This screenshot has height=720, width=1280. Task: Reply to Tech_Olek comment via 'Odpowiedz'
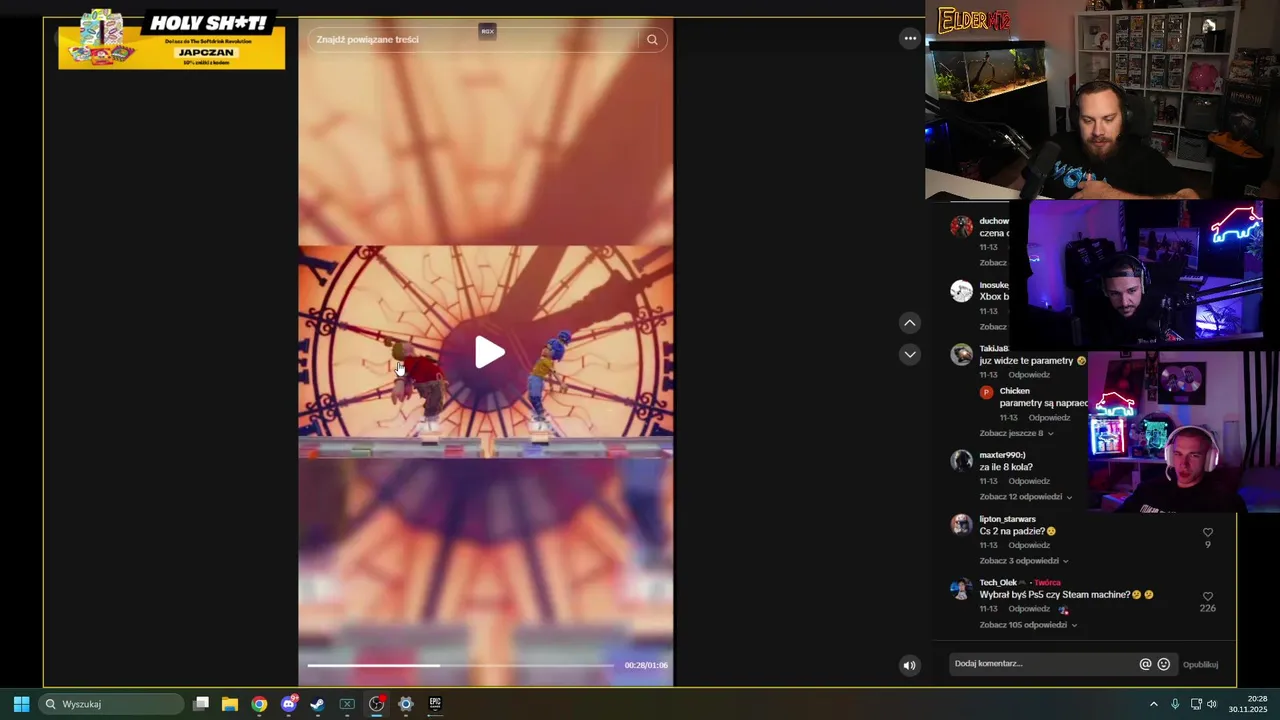pos(1029,609)
